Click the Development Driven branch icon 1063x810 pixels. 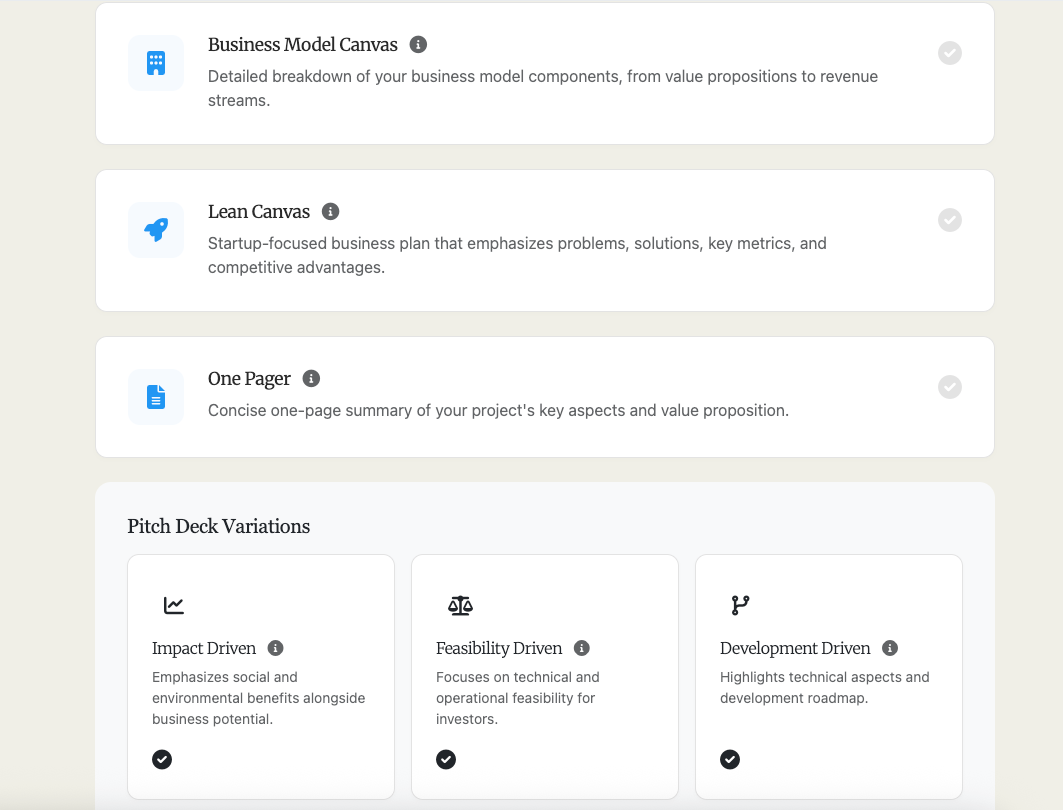click(x=740, y=605)
